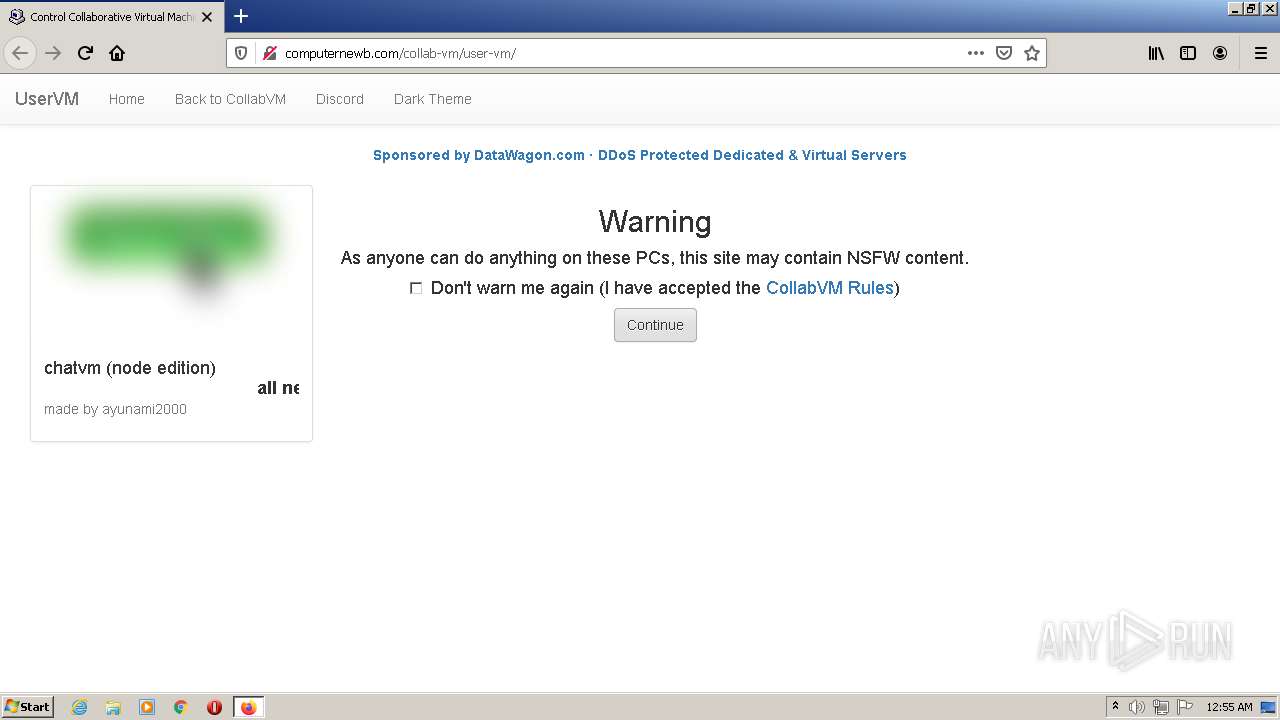Open the network status tray icon
The image size is (1280, 720).
pyautogui.click(x=1161, y=707)
